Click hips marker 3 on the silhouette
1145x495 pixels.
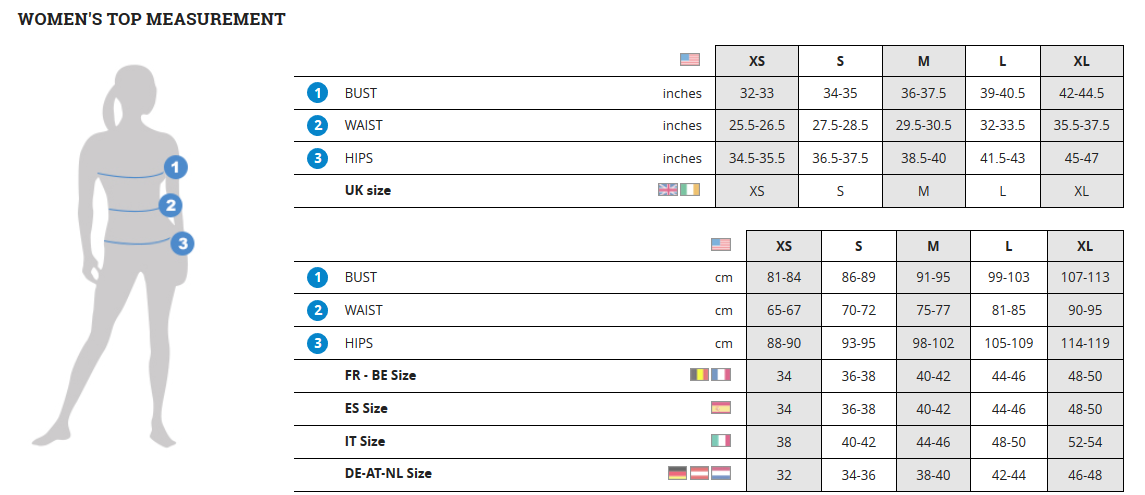click(x=182, y=243)
